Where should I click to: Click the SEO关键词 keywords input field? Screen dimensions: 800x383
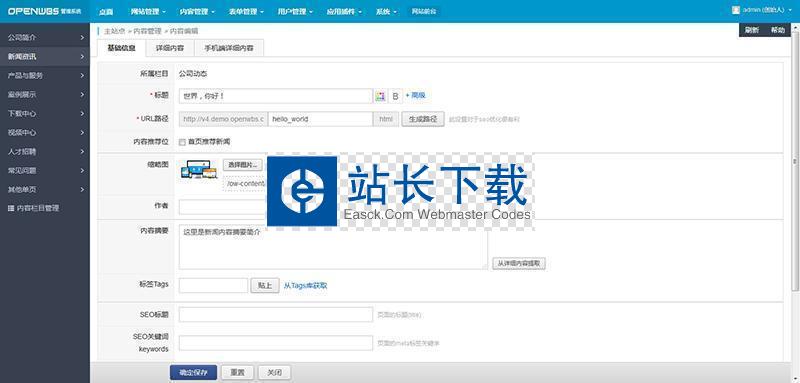(x=276, y=343)
